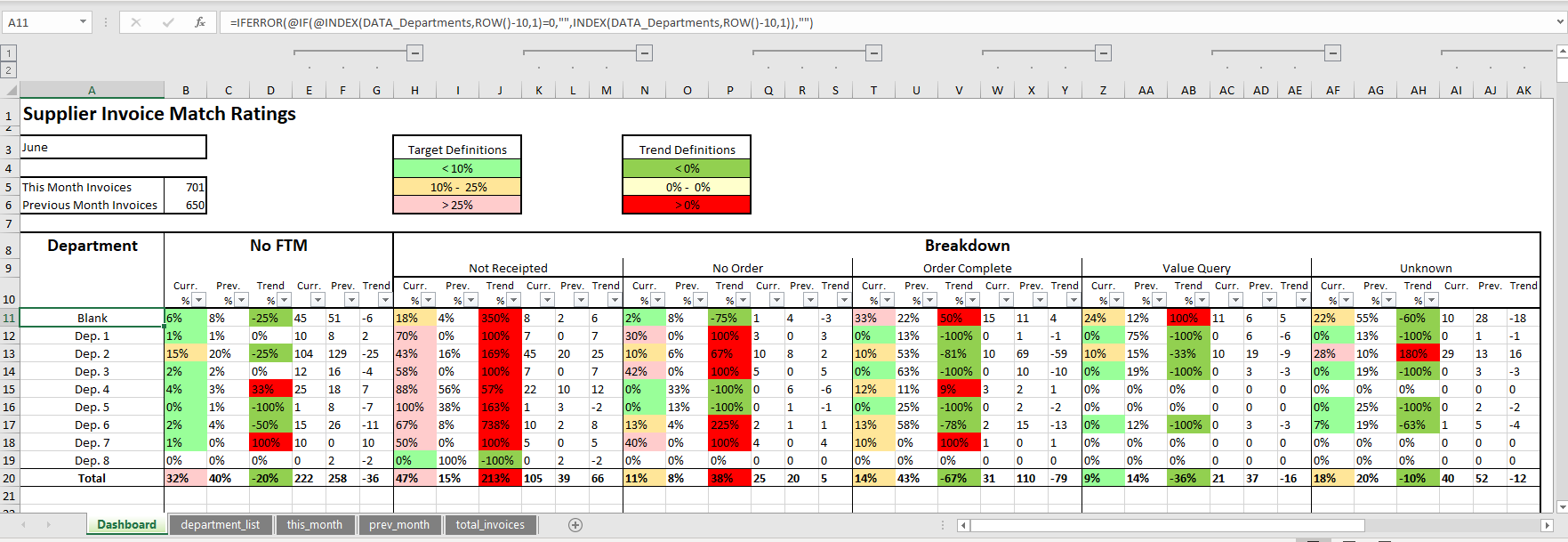Add a new sheet with the plus icon
The width and height of the screenshot is (1568, 542).
pyautogui.click(x=575, y=525)
